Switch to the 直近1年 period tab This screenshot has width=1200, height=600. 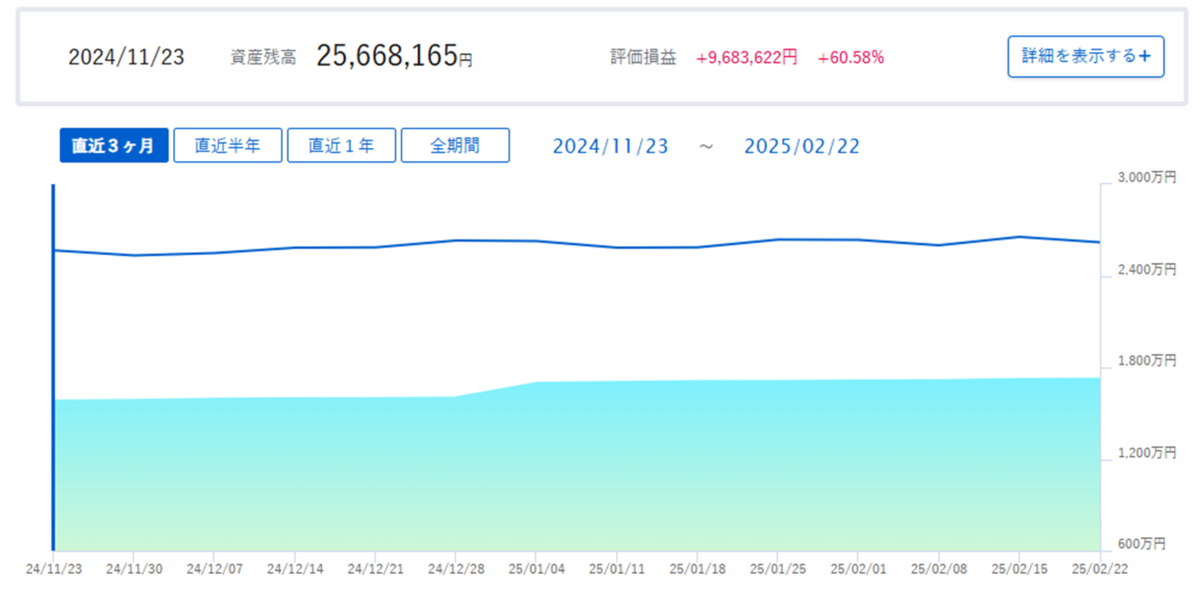coord(341,145)
